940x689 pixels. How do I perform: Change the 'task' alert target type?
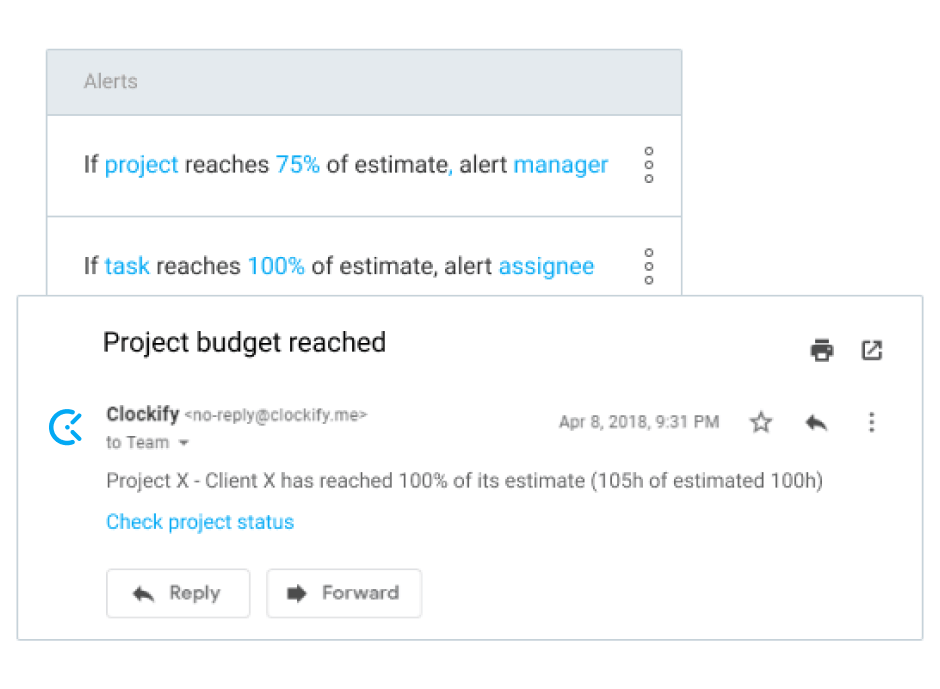tap(127, 266)
